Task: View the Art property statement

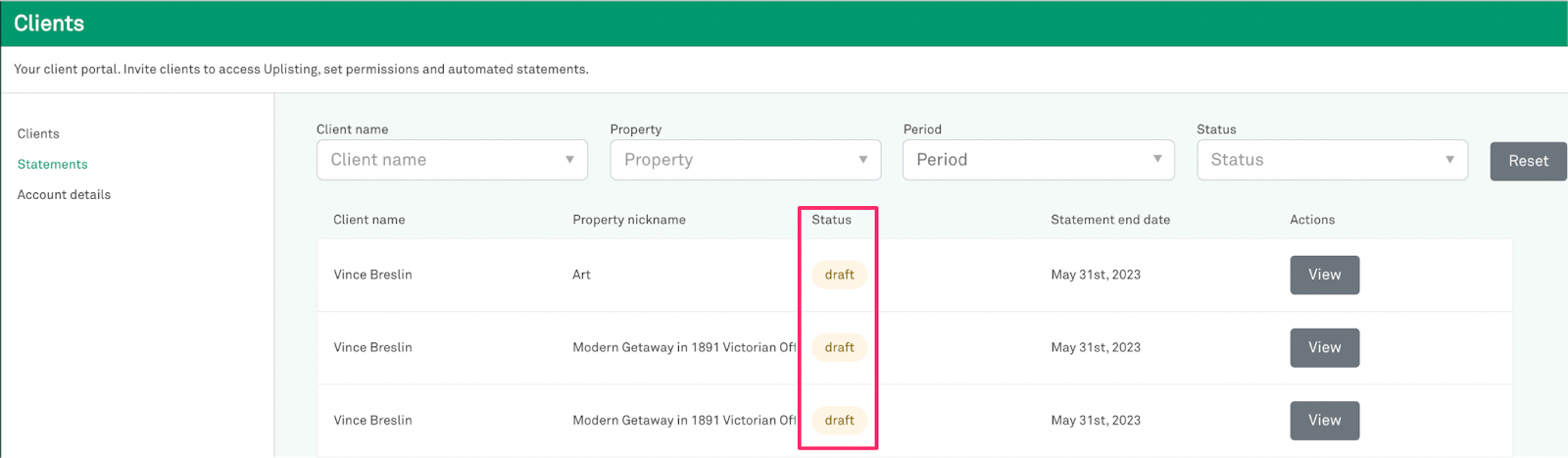Action: (1324, 275)
